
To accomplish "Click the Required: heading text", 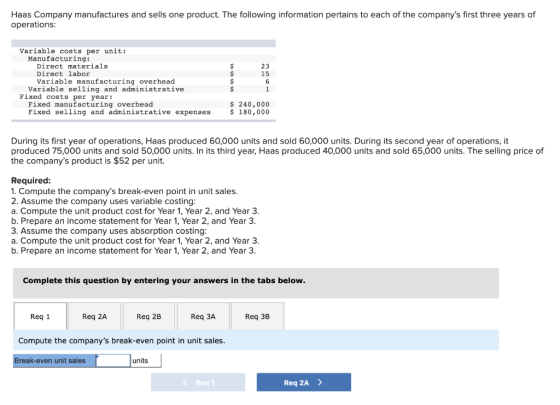I will [x=31, y=180].
